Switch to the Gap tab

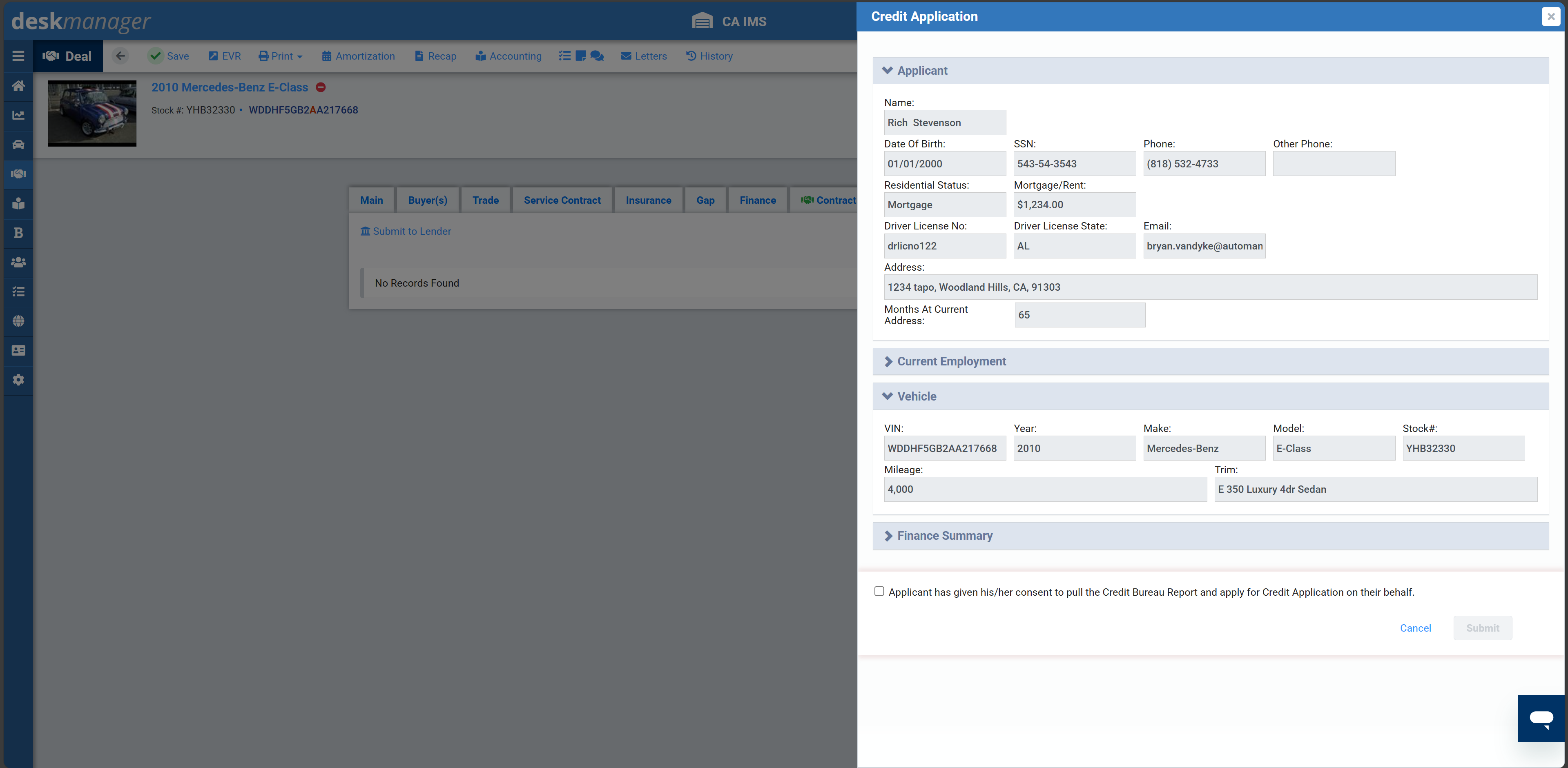(x=705, y=200)
